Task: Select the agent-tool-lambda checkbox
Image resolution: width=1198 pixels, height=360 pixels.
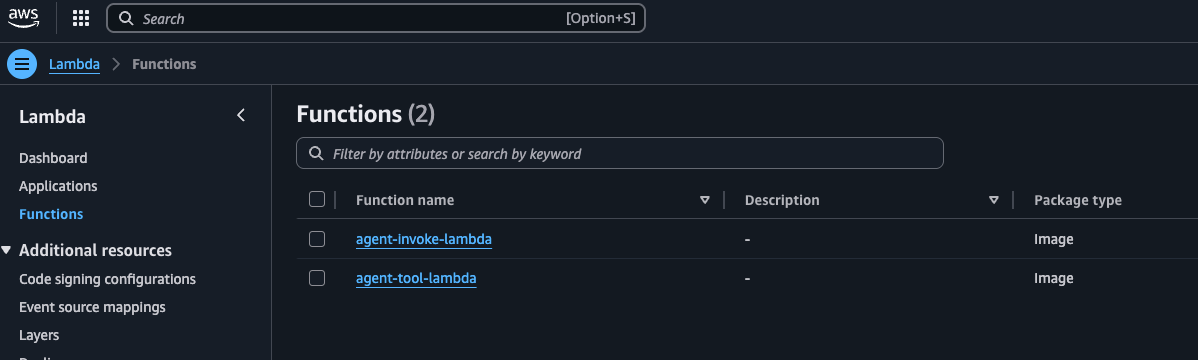Action: 317,278
